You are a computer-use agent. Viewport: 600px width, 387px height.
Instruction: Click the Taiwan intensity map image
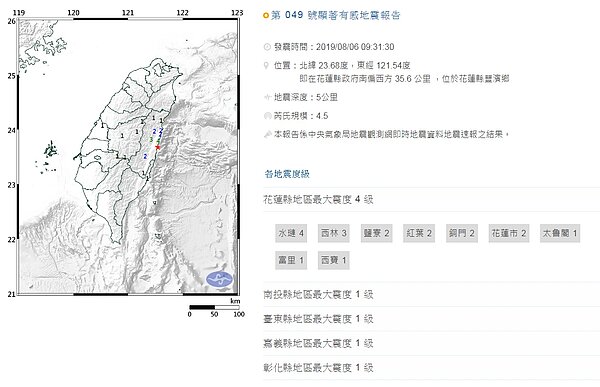128,157
